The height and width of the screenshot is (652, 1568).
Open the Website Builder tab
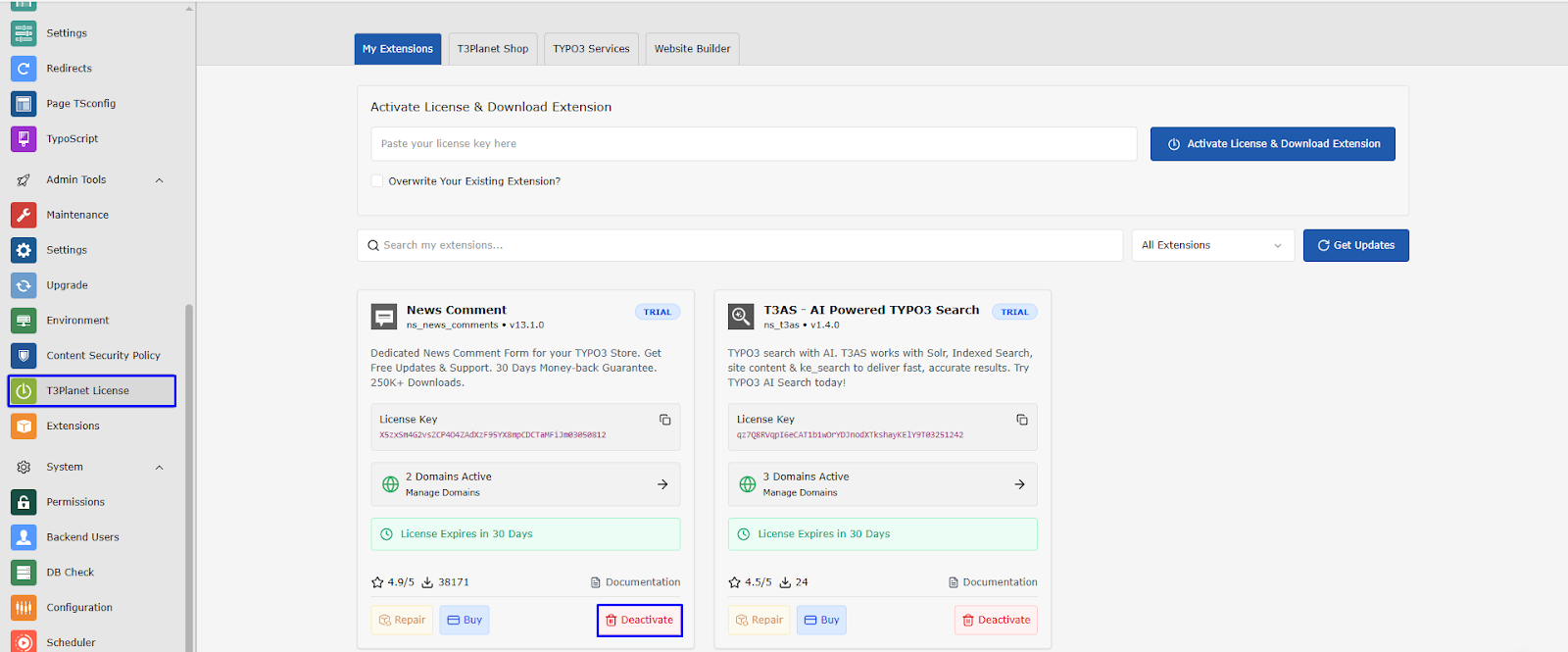tap(692, 49)
